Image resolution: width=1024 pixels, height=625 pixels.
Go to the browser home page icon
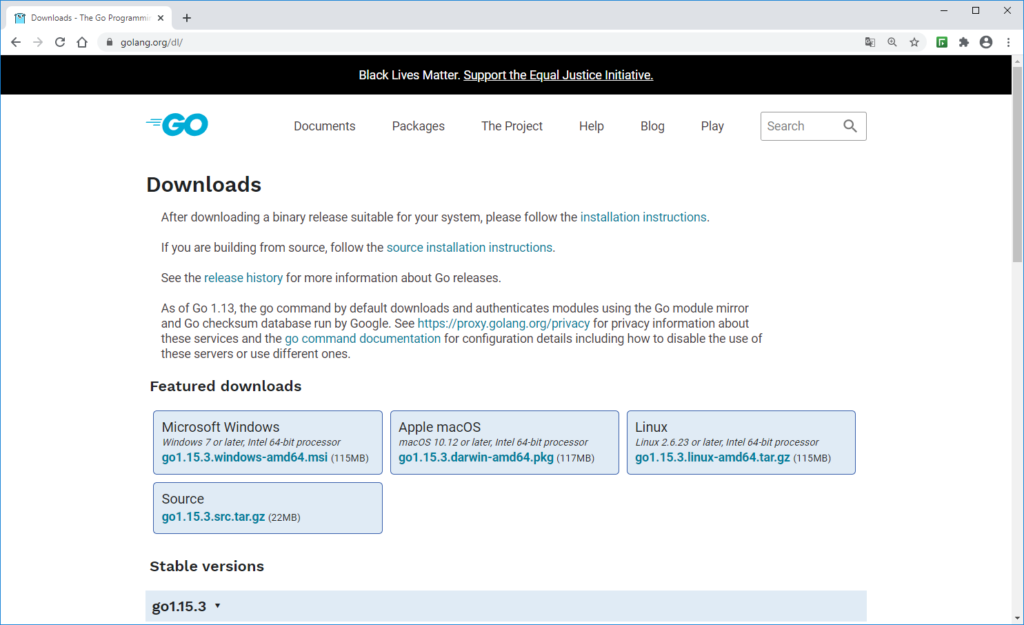point(82,42)
